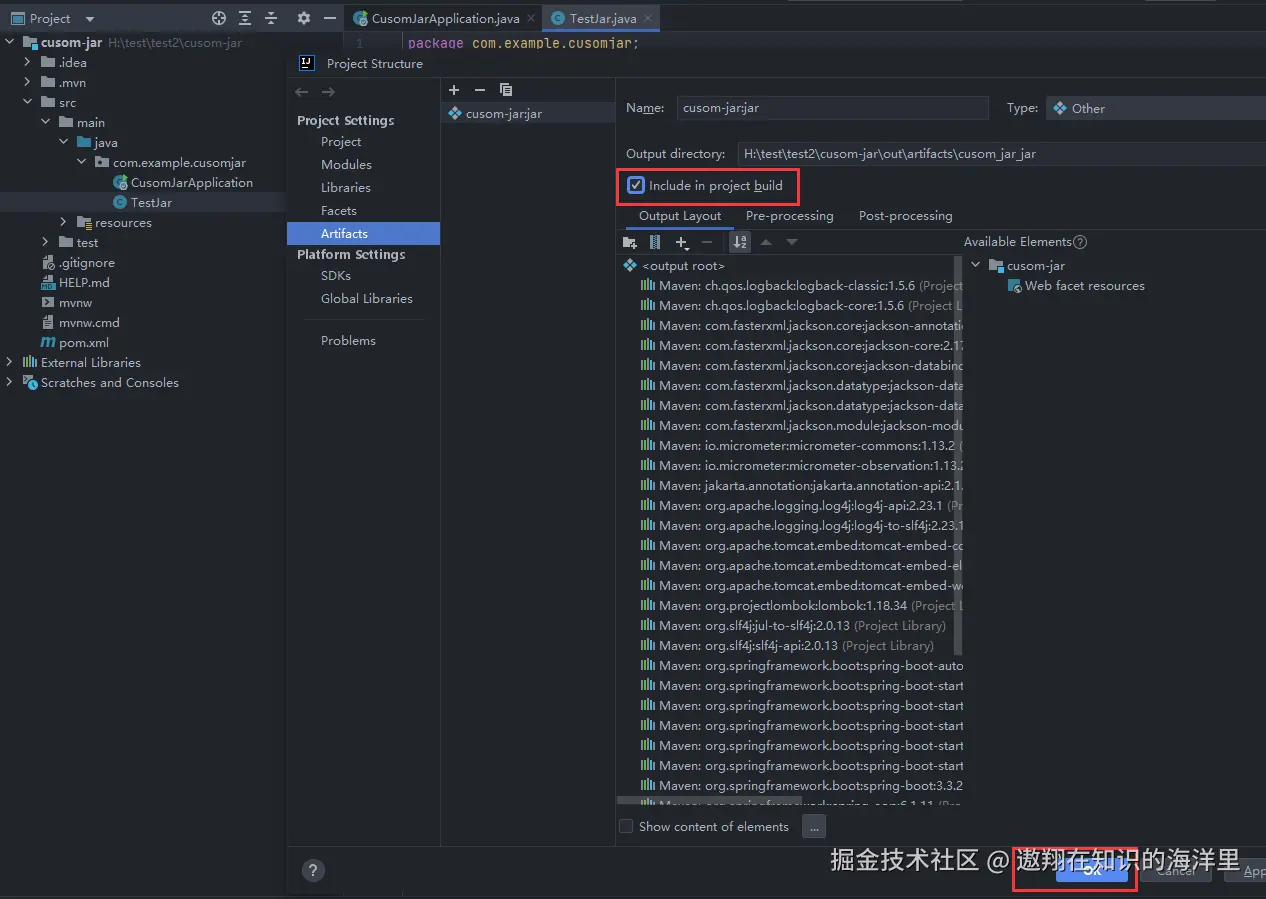
Task: Collapse the src folder
Action: tap(28, 103)
